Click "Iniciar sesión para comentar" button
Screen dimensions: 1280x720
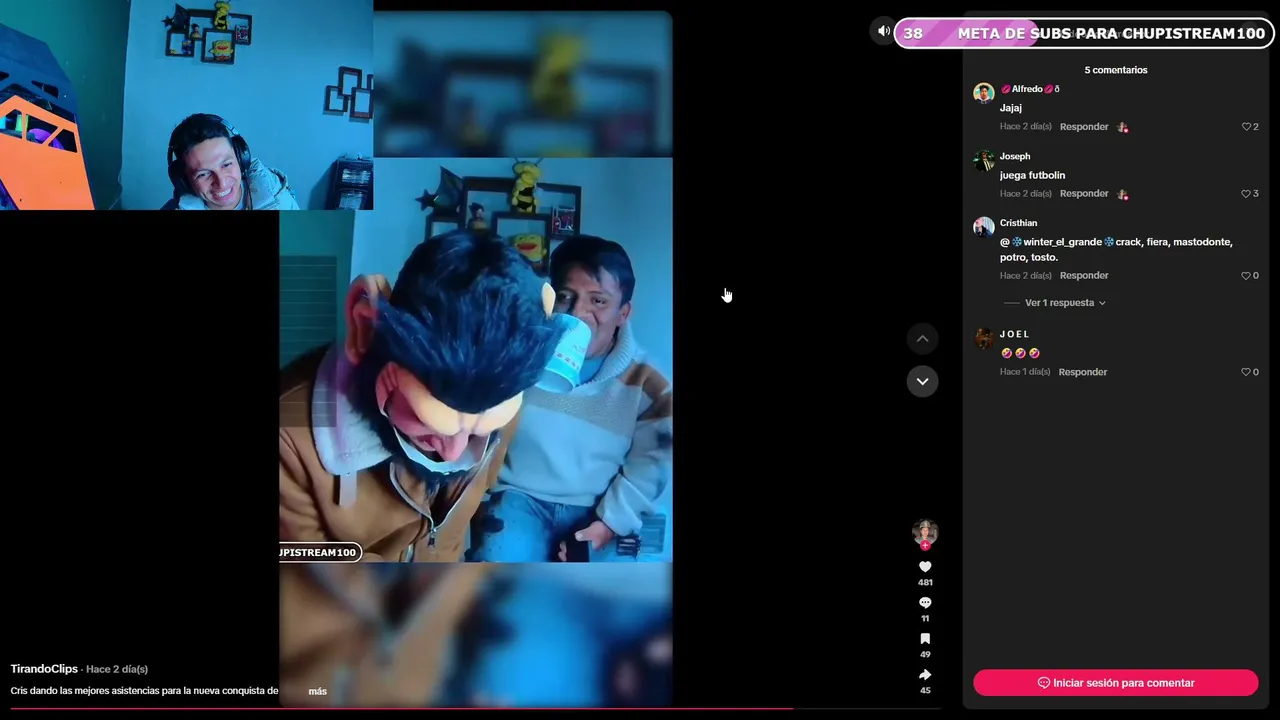click(x=1115, y=683)
